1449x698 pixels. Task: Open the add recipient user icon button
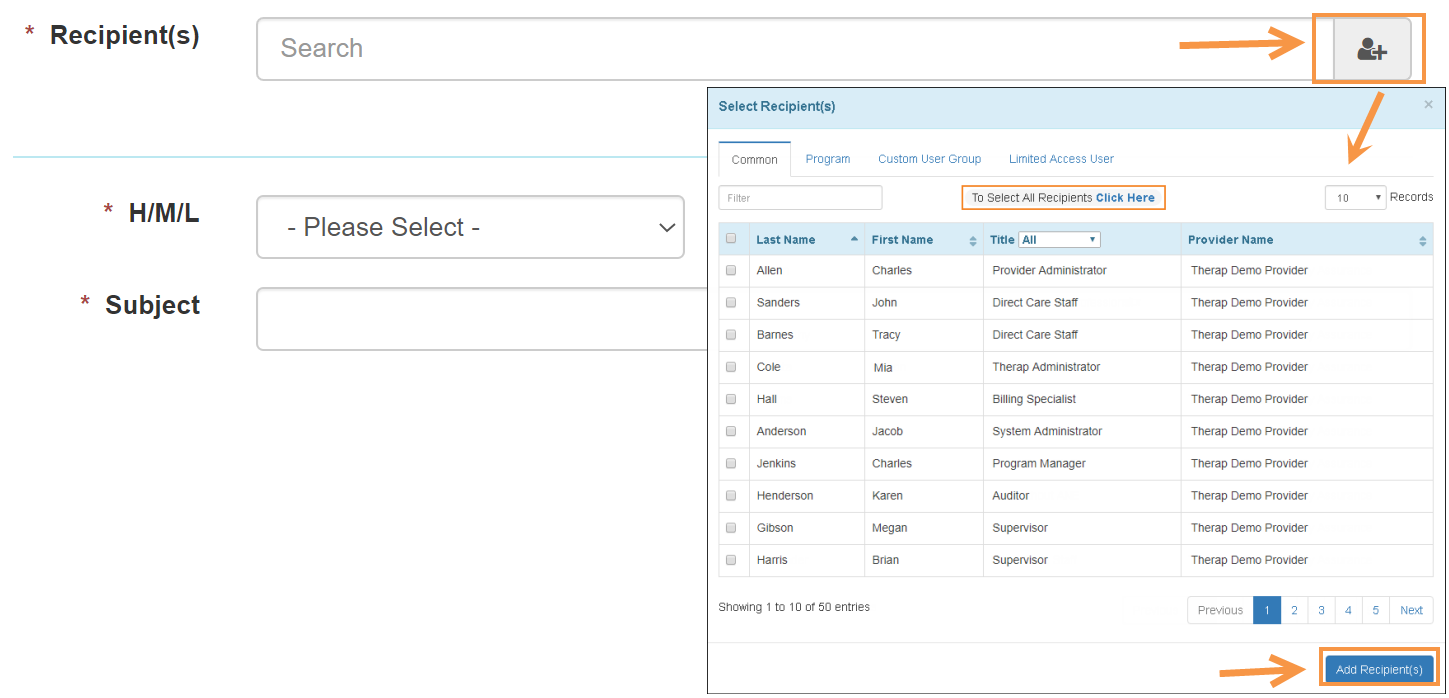tap(1372, 48)
